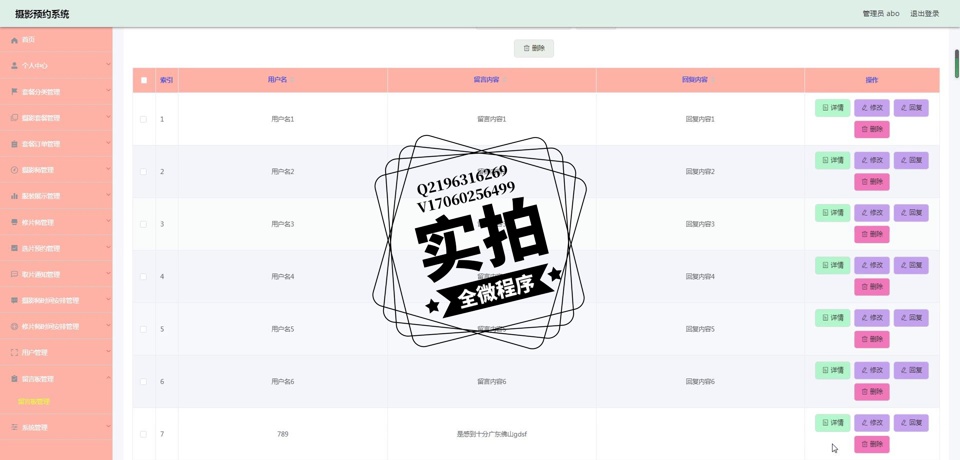The width and height of the screenshot is (960, 460).
Task: Click the 回复 icon in row 3
Action: (x=904, y=213)
